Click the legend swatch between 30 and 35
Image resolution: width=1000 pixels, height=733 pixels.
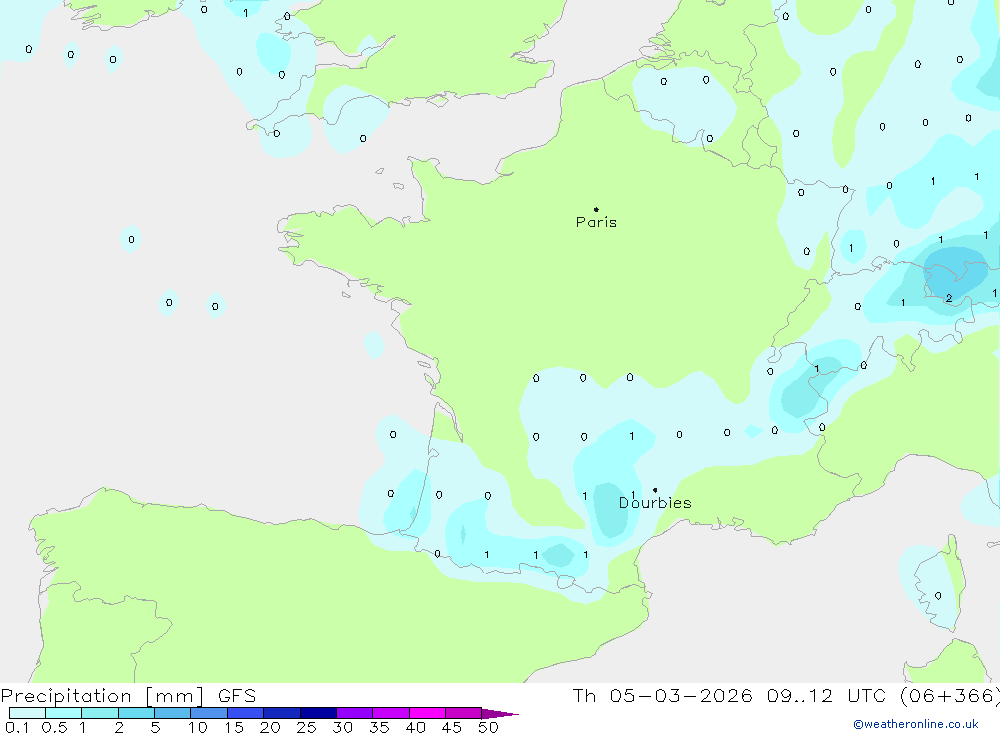pyautogui.click(x=355, y=713)
